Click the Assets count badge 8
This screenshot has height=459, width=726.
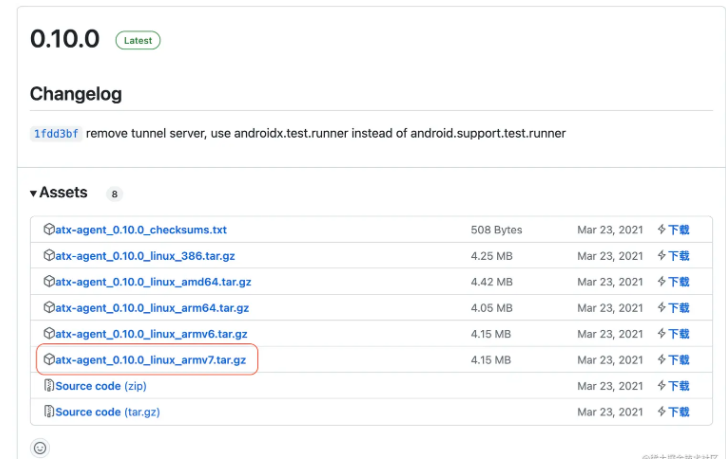coord(114,194)
